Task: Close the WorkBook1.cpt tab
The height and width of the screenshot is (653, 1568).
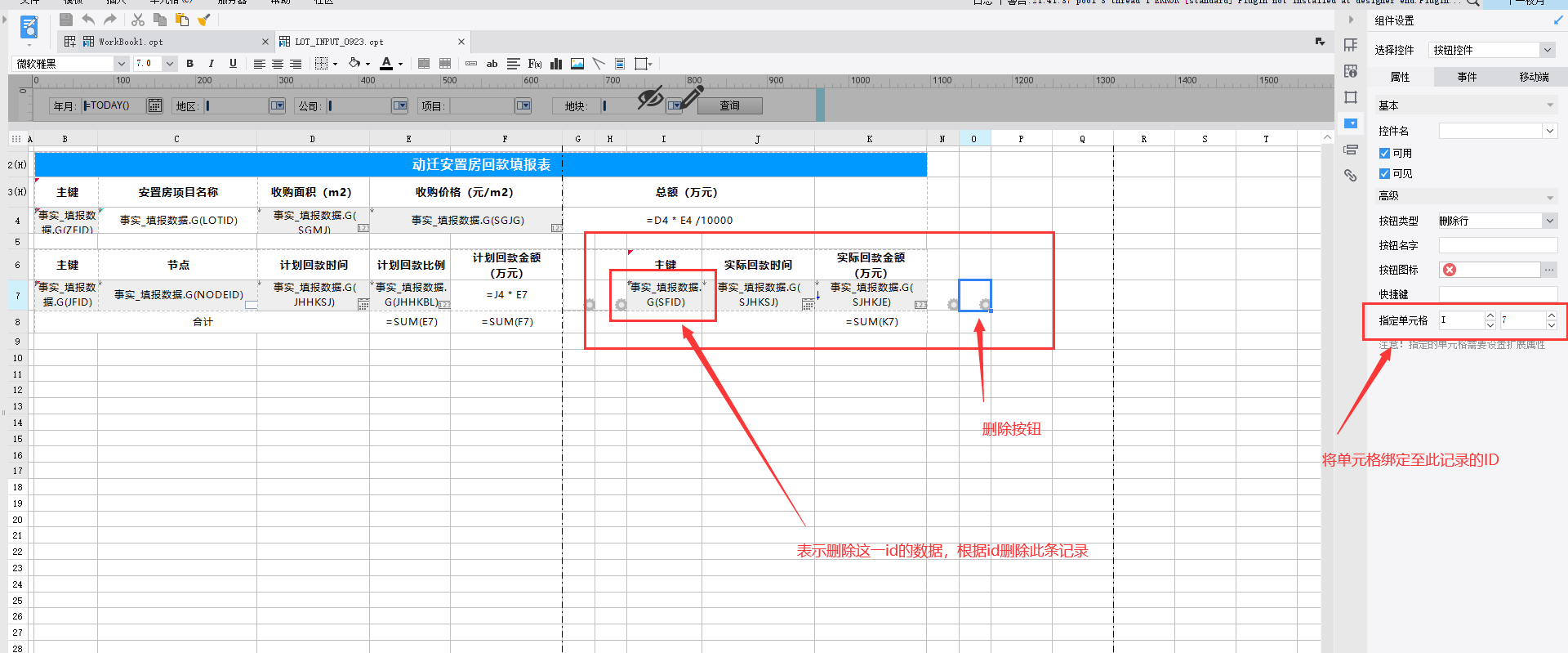Action: (265, 42)
